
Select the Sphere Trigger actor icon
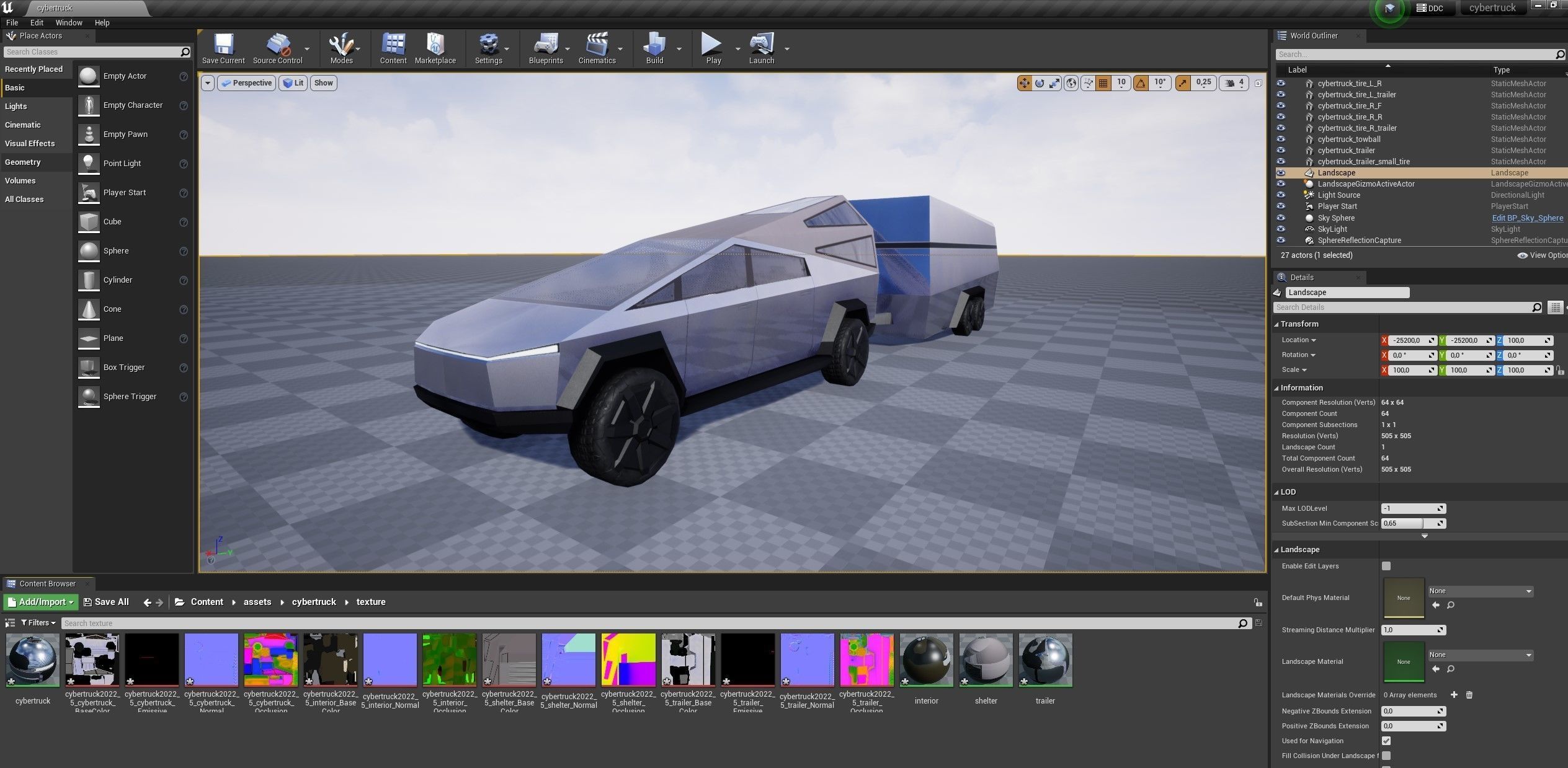(x=89, y=397)
